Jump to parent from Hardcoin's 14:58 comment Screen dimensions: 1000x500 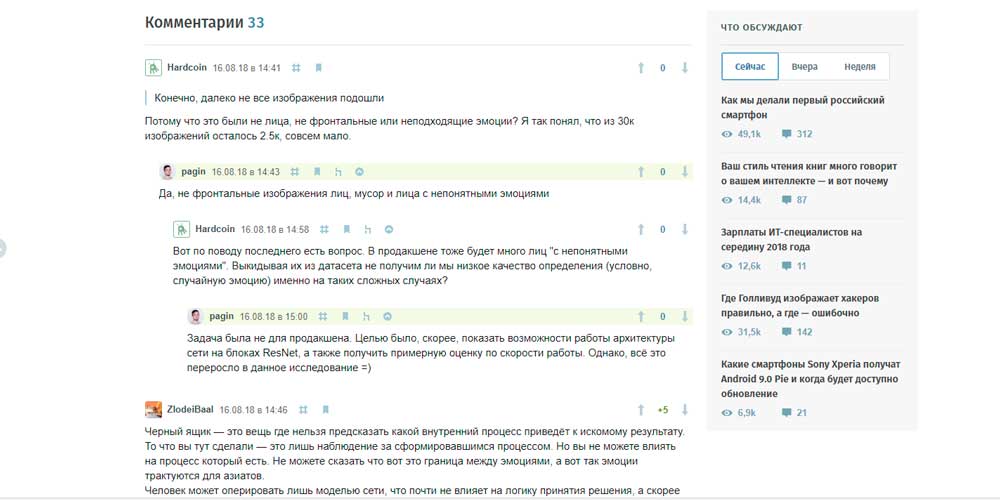[388, 229]
